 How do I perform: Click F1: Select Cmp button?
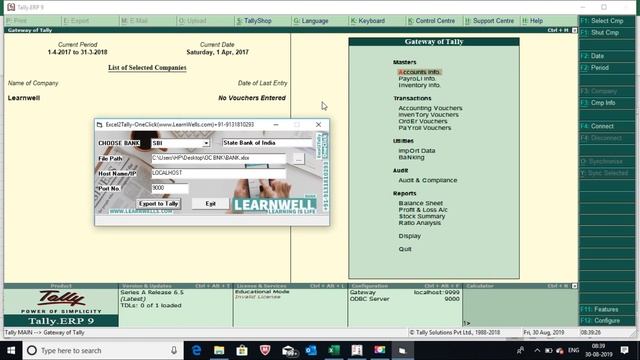(x=607, y=21)
